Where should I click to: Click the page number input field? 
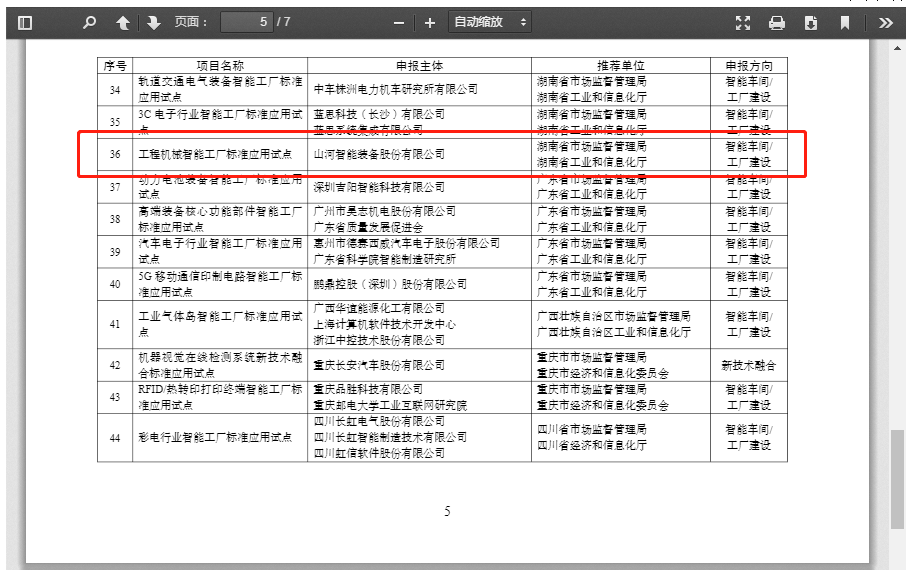[246, 22]
